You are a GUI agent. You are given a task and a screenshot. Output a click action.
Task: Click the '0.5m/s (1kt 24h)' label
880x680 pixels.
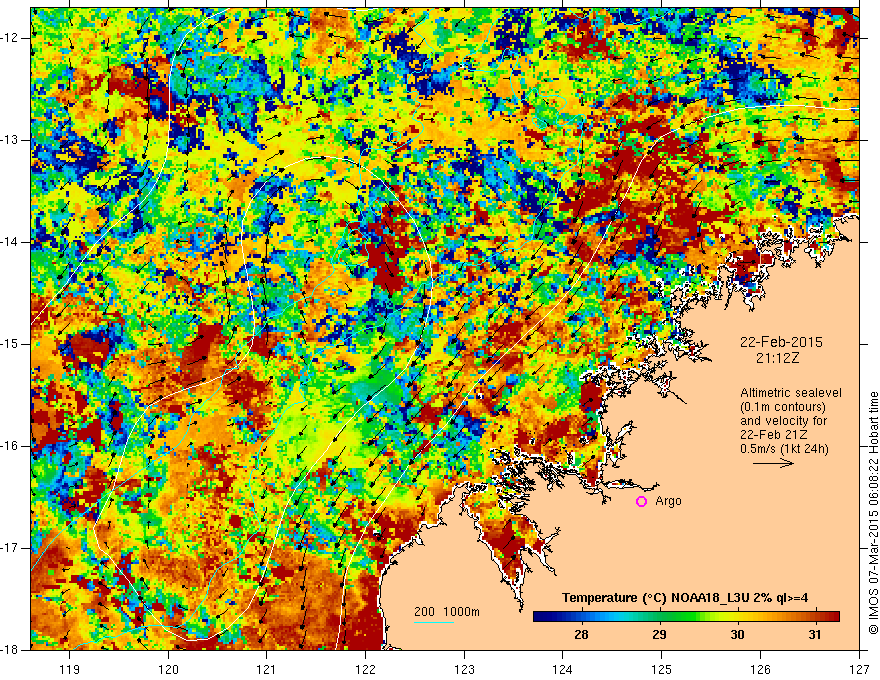point(784,449)
